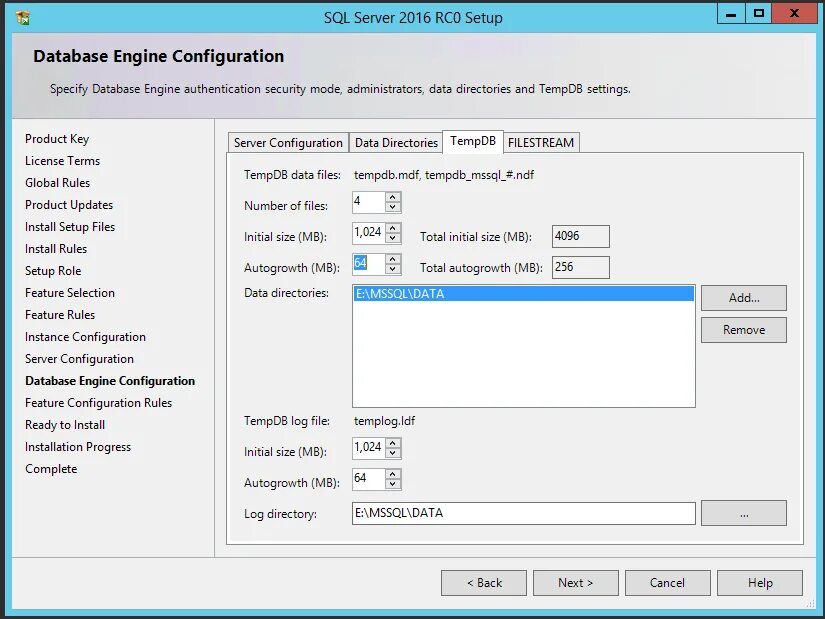
Task: Click the log file Autogrowth field
Action: tap(368, 479)
